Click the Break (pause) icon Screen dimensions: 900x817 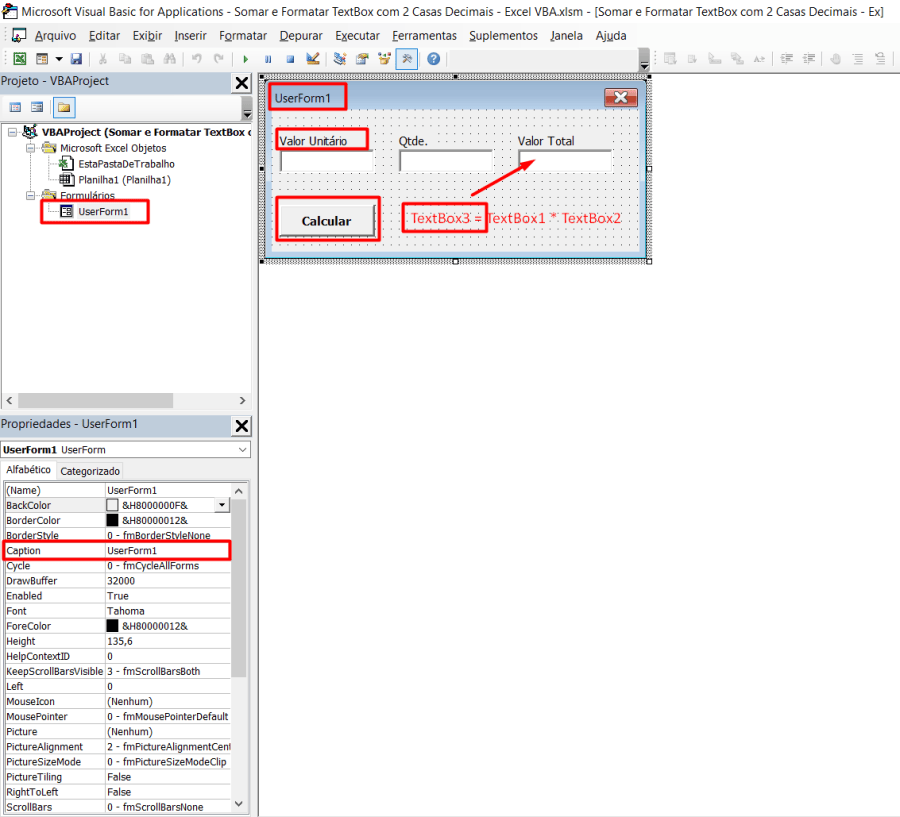268,59
